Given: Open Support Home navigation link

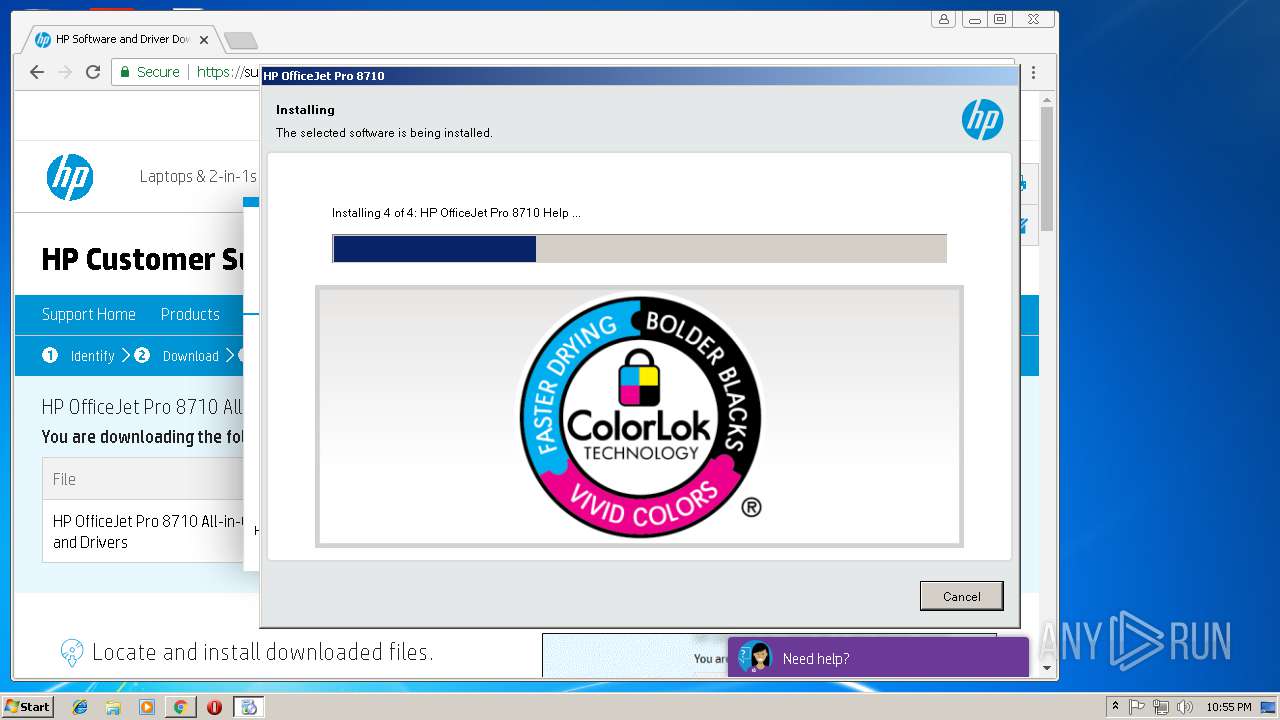Looking at the screenshot, I should pyautogui.click(x=88, y=314).
